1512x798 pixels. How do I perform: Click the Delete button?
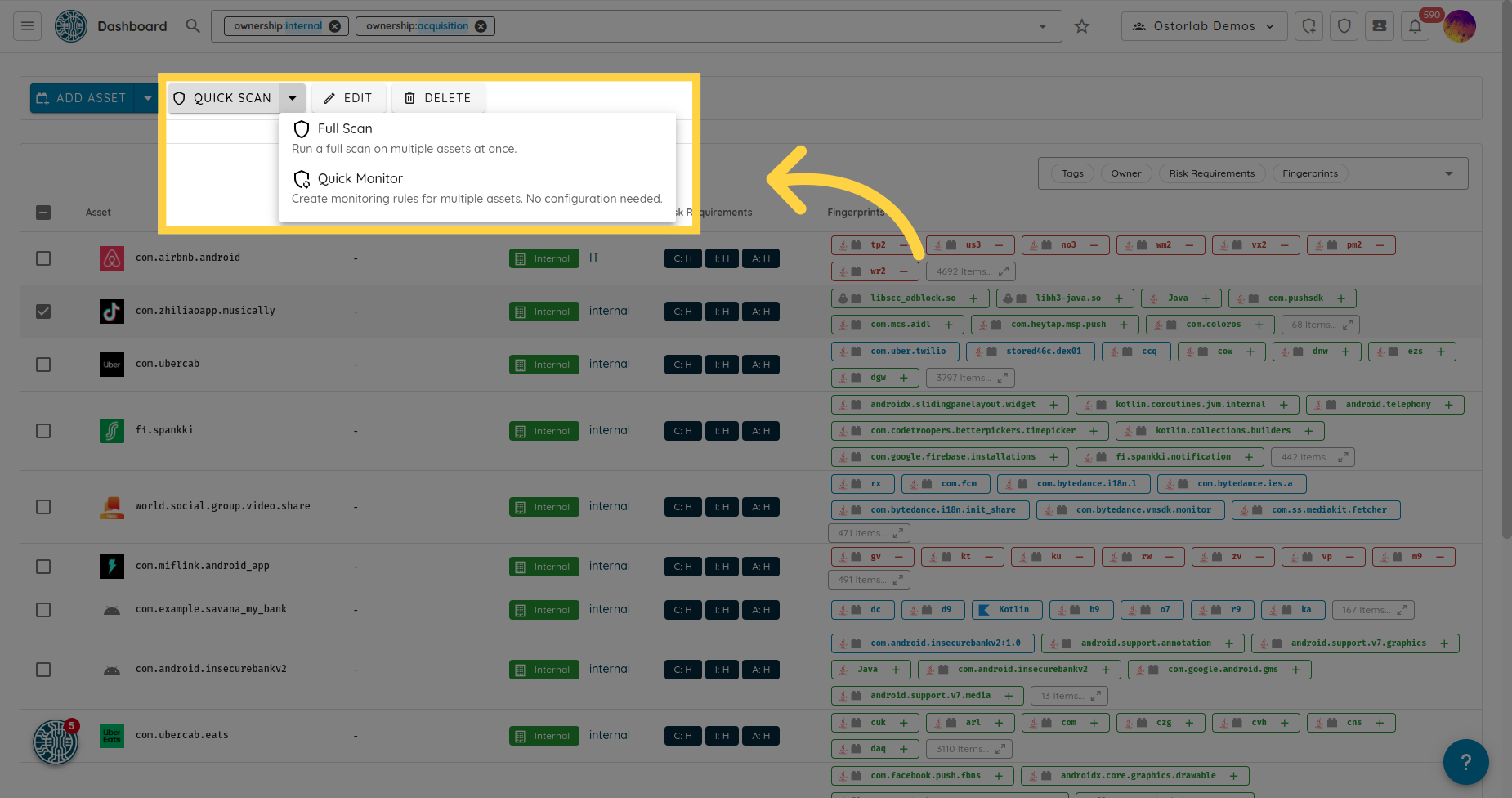pyautogui.click(x=438, y=98)
